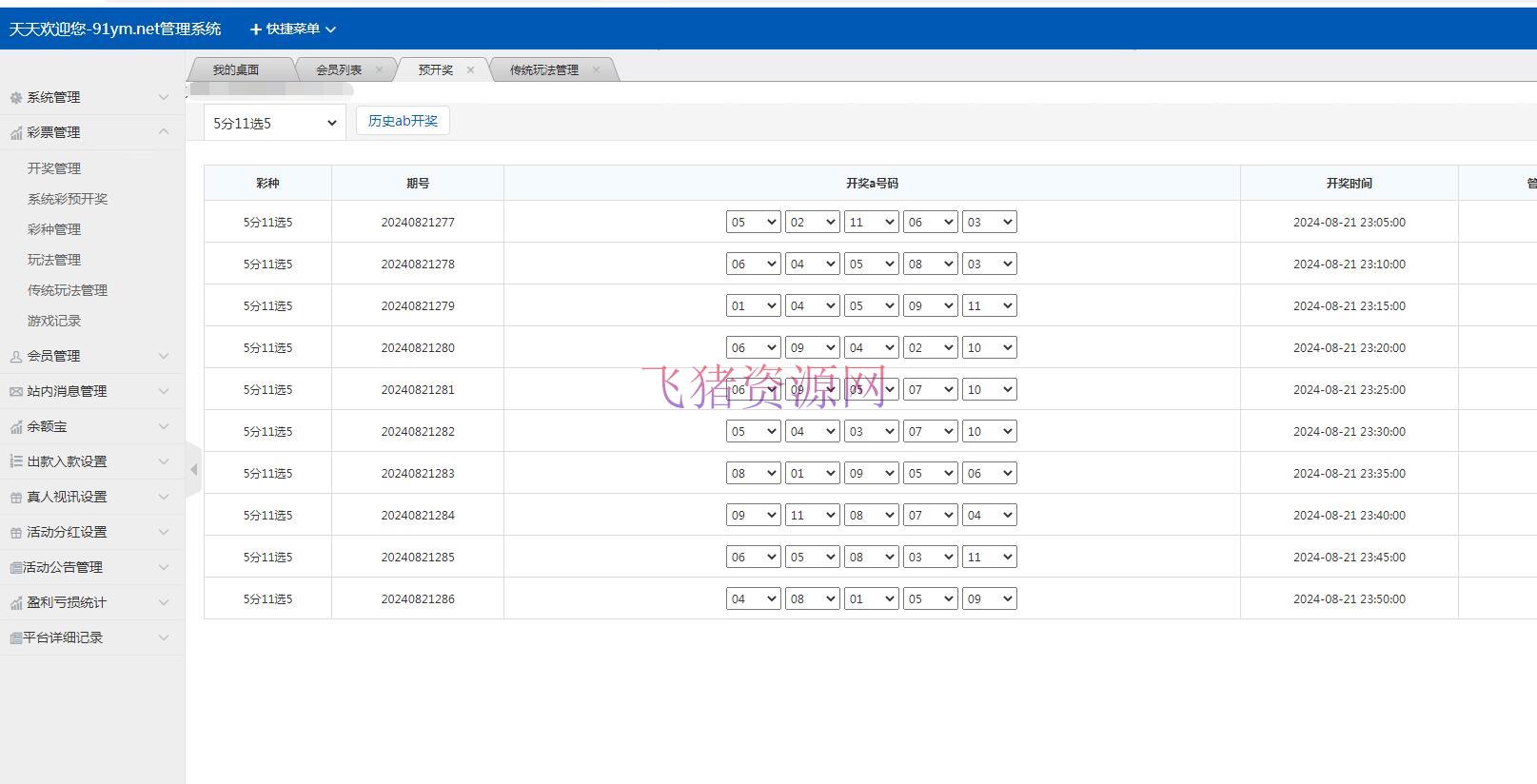The height and width of the screenshot is (784, 1537).
Task: Close the 会员列表 tab
Action: point(379,69)
